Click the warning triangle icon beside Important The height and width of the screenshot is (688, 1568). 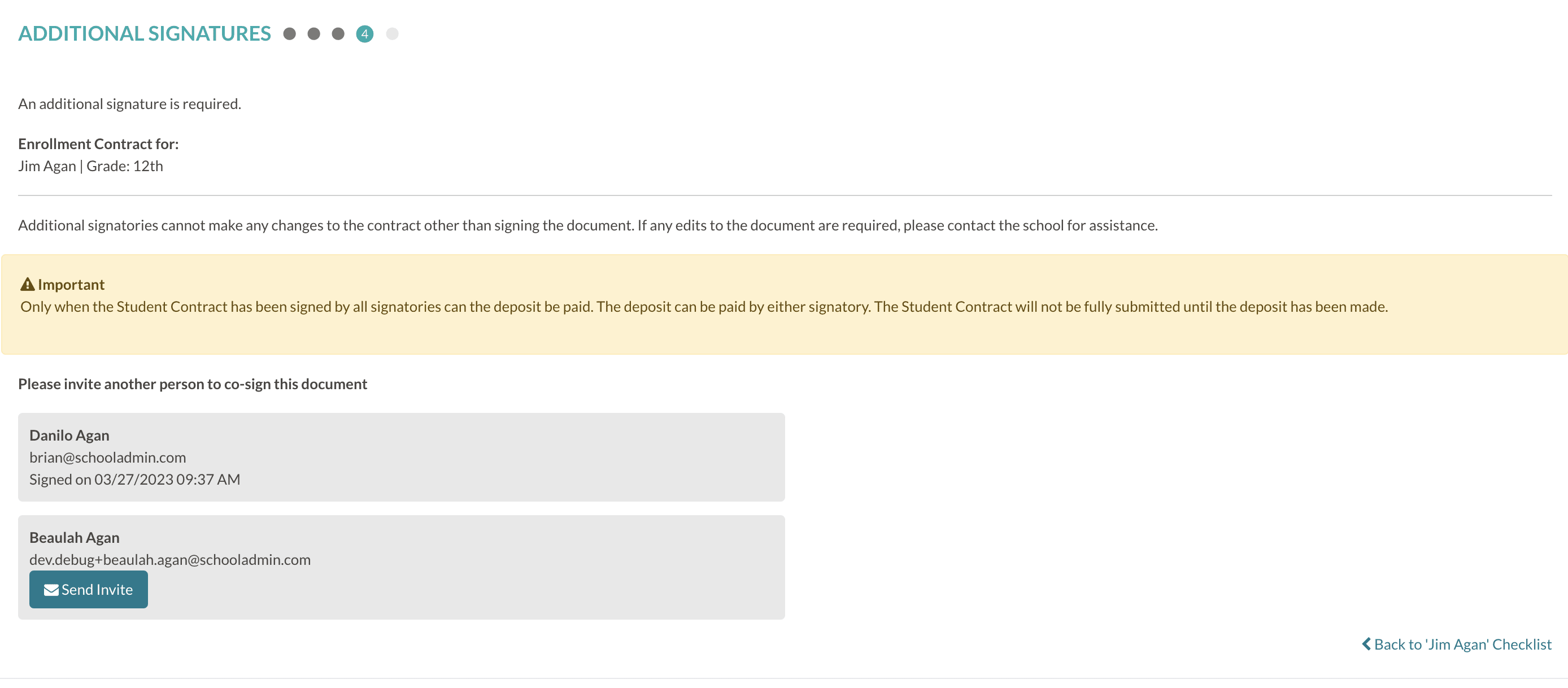pyautogui.click(x=27, y=284)
